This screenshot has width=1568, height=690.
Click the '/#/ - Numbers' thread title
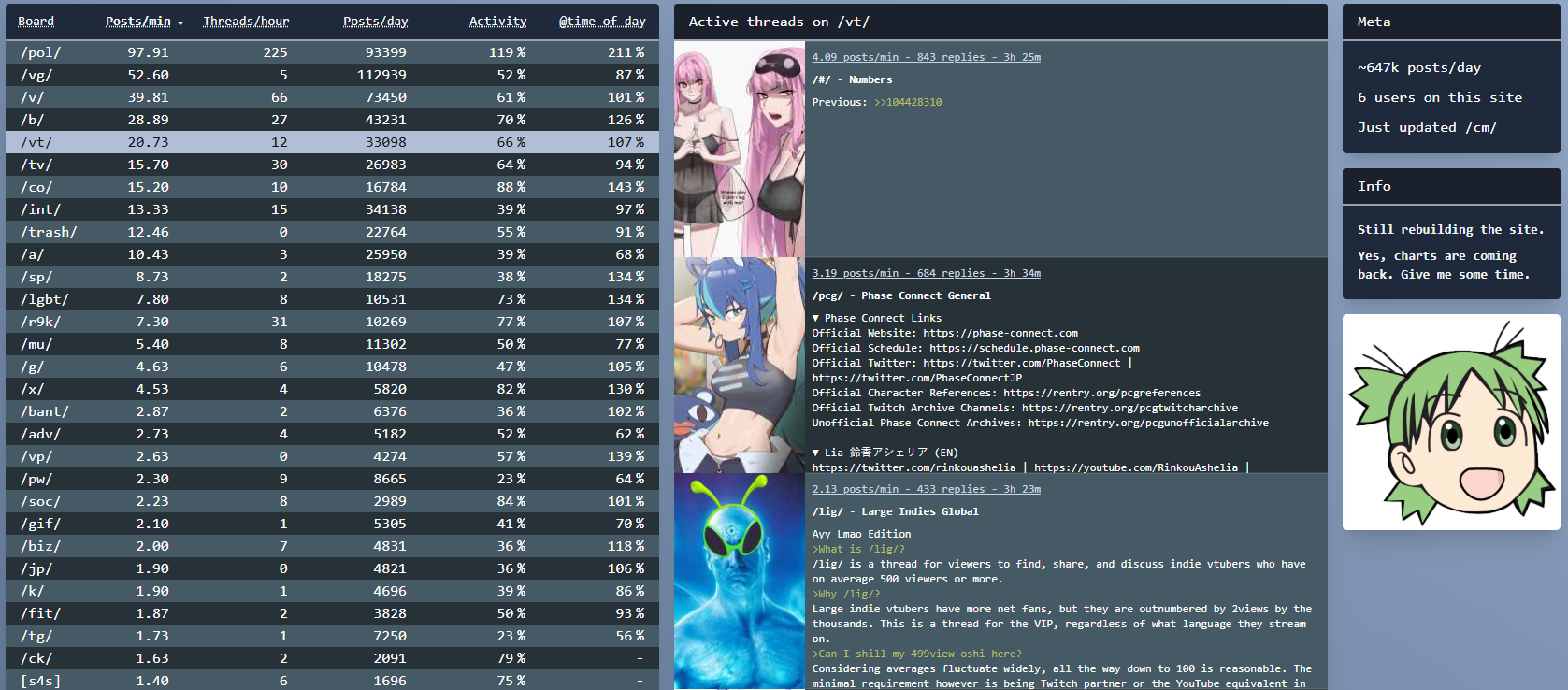coord(852,79)
